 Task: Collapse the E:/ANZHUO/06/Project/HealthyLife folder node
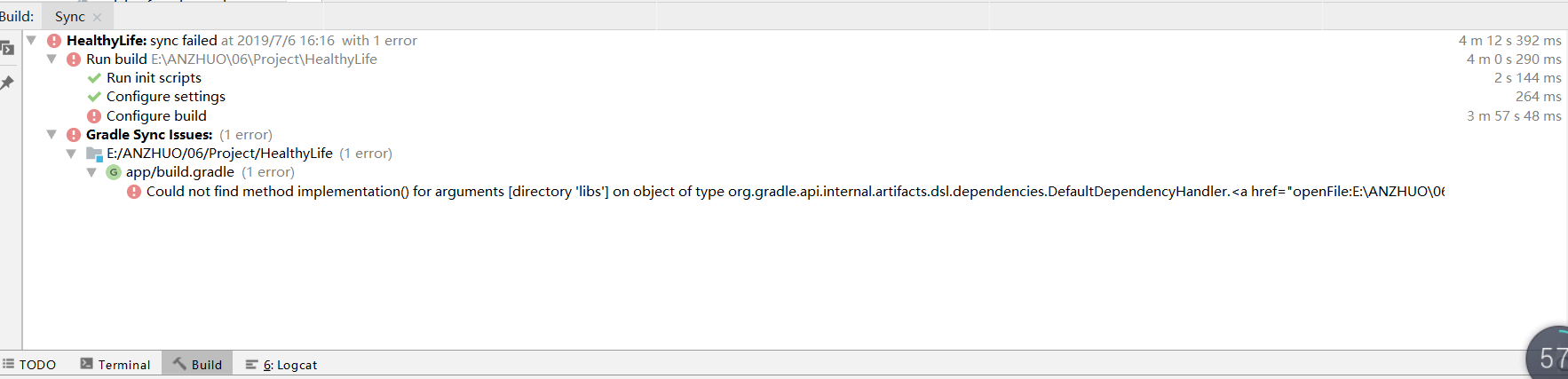click(71, 154)
